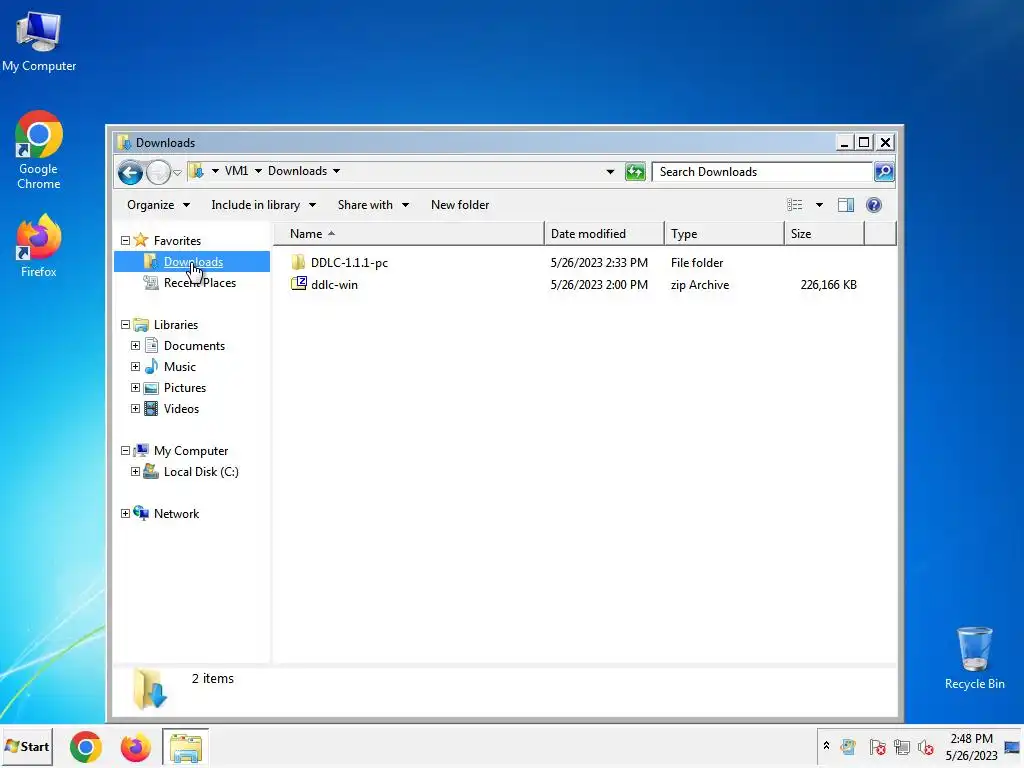
Task: Select Local Disk (C:) in the tree
Action: [x=201, y=472]
